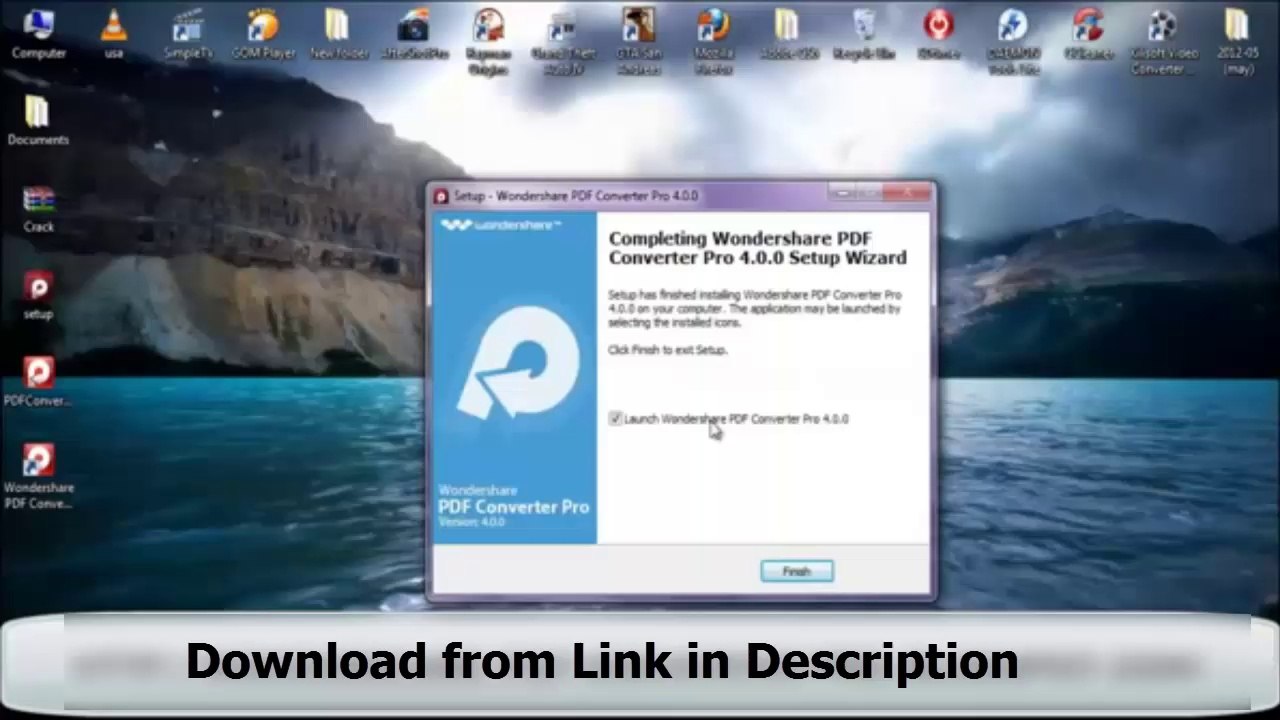The width and height of the screenshot is (1280, 720).
Task: Click the round red app desktop icon
Action: coord(938,33)
